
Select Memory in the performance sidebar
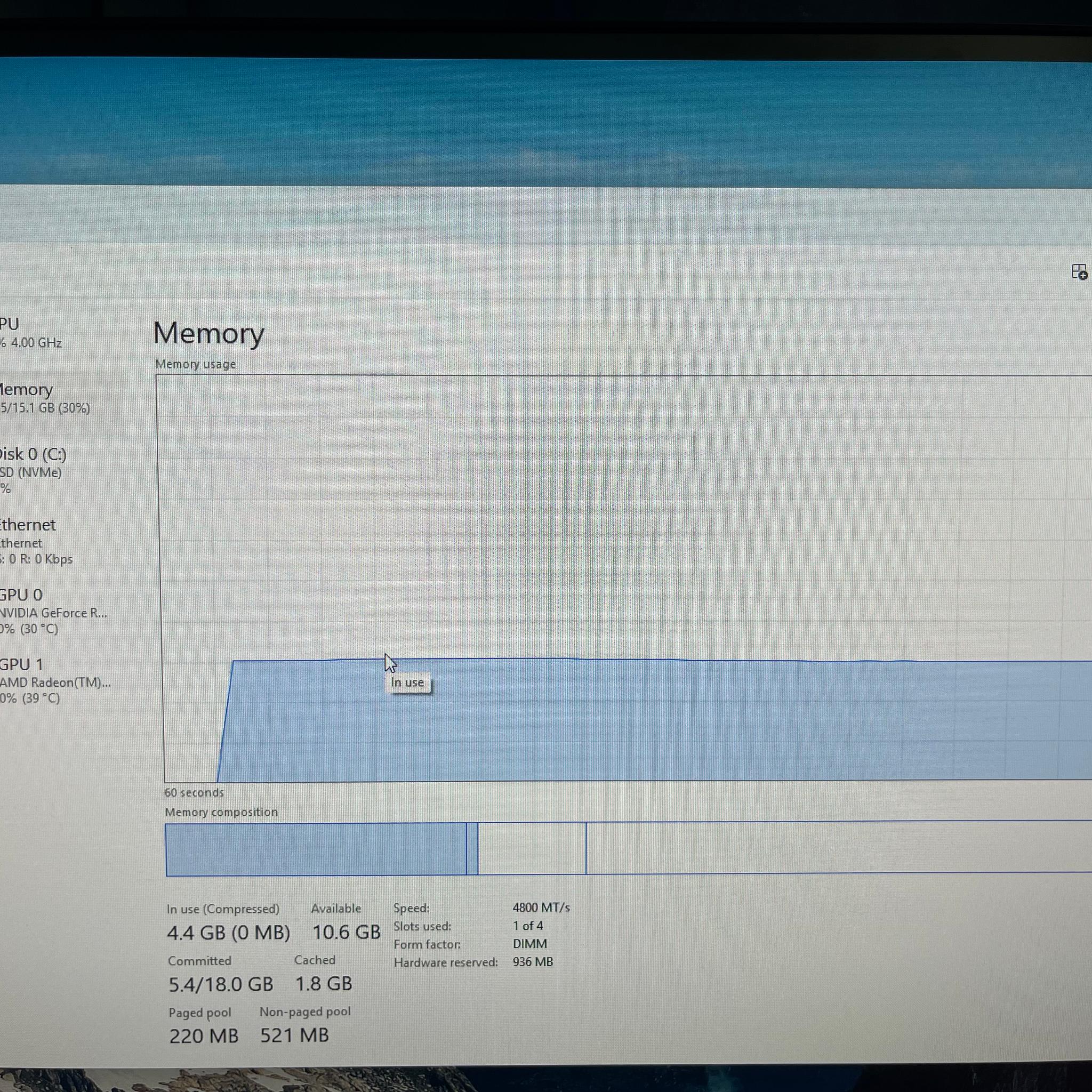click(44, 398)
